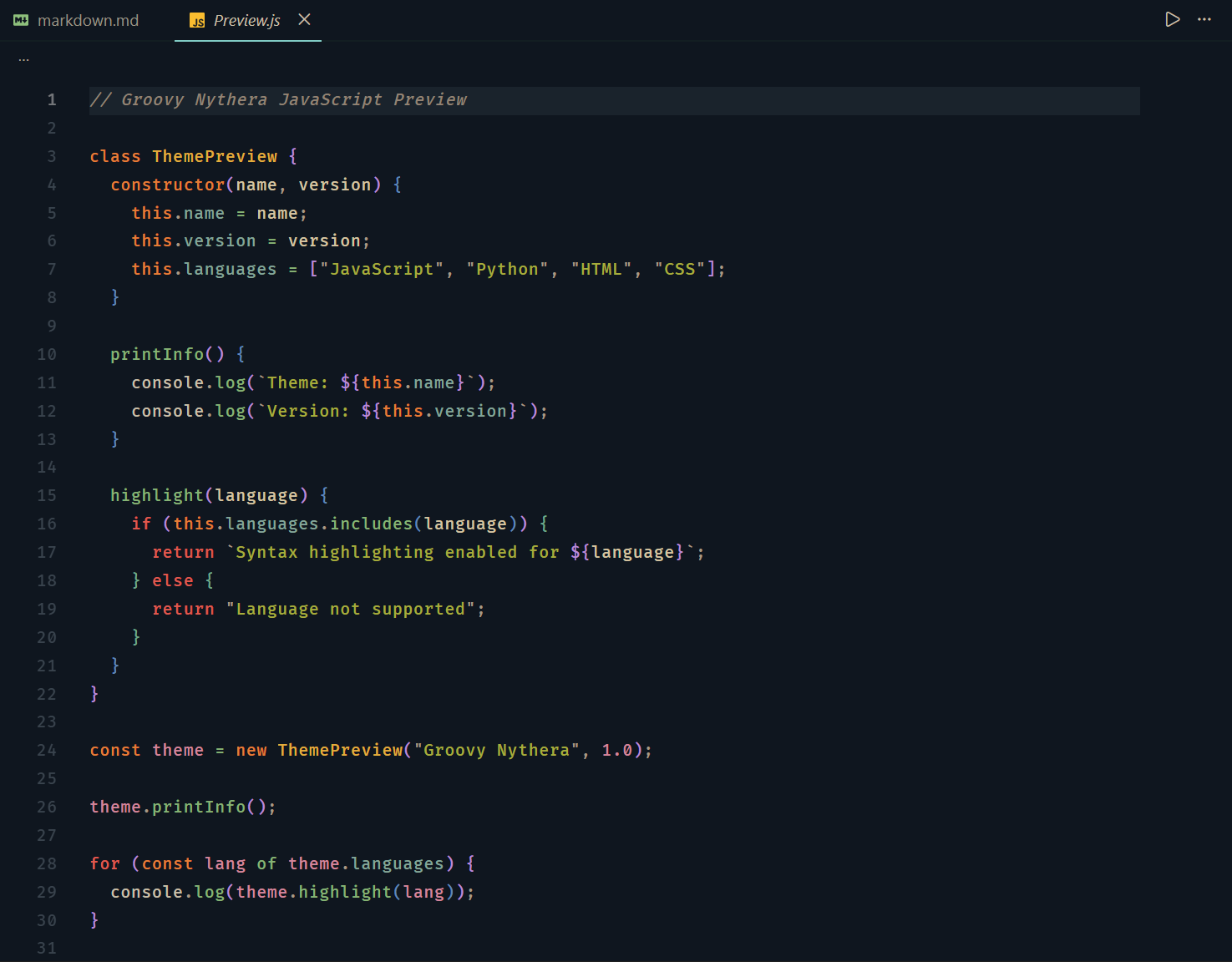Click the Run (play) button top right

point(1173,18)
